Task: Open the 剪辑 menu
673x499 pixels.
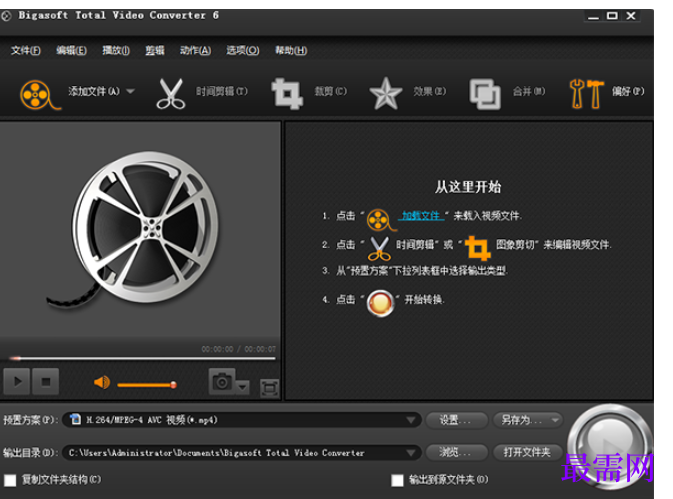Action: (155, 51)
